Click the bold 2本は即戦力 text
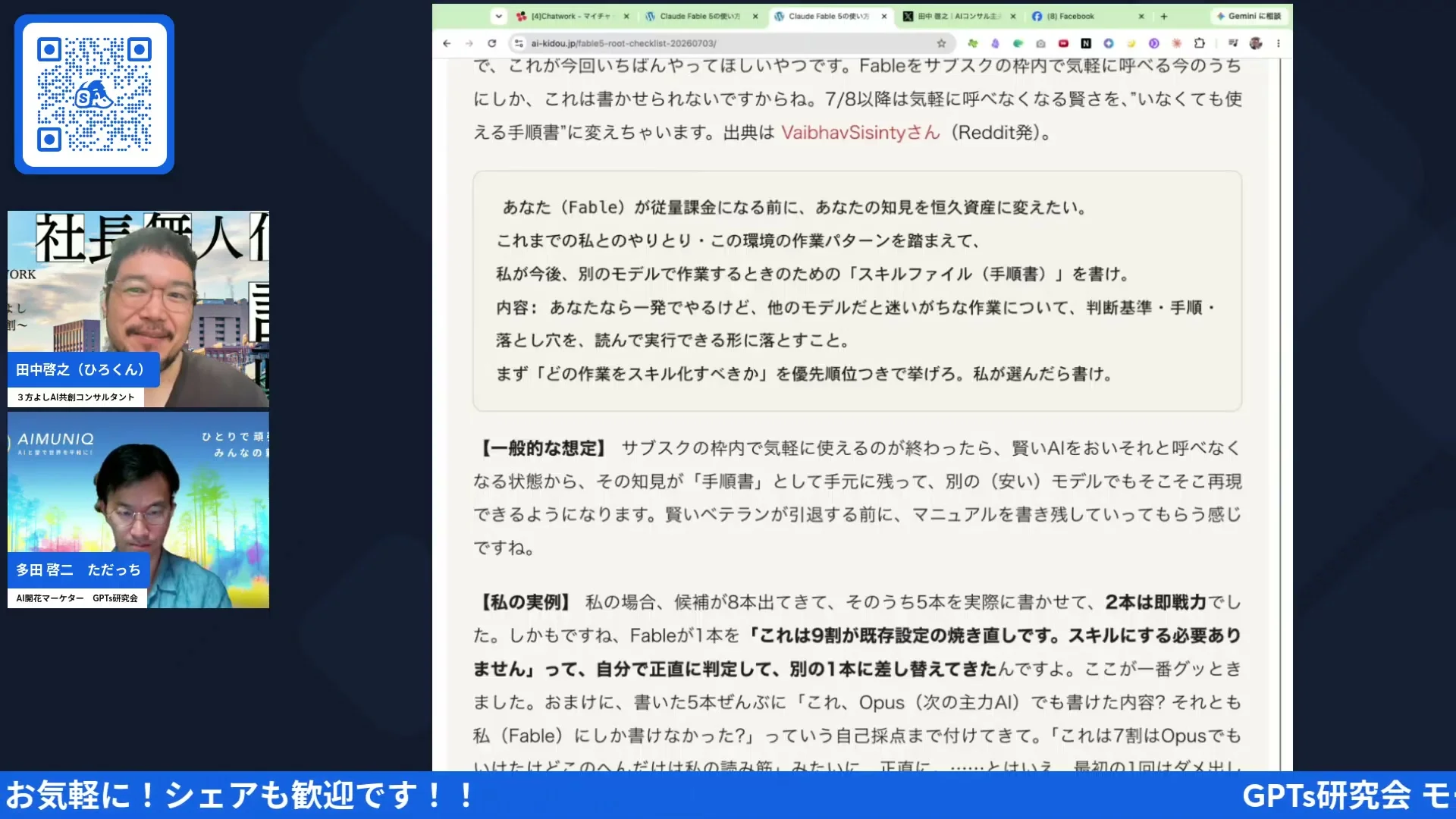Screen dimensions: 1456x819 tap(1156, 603)
